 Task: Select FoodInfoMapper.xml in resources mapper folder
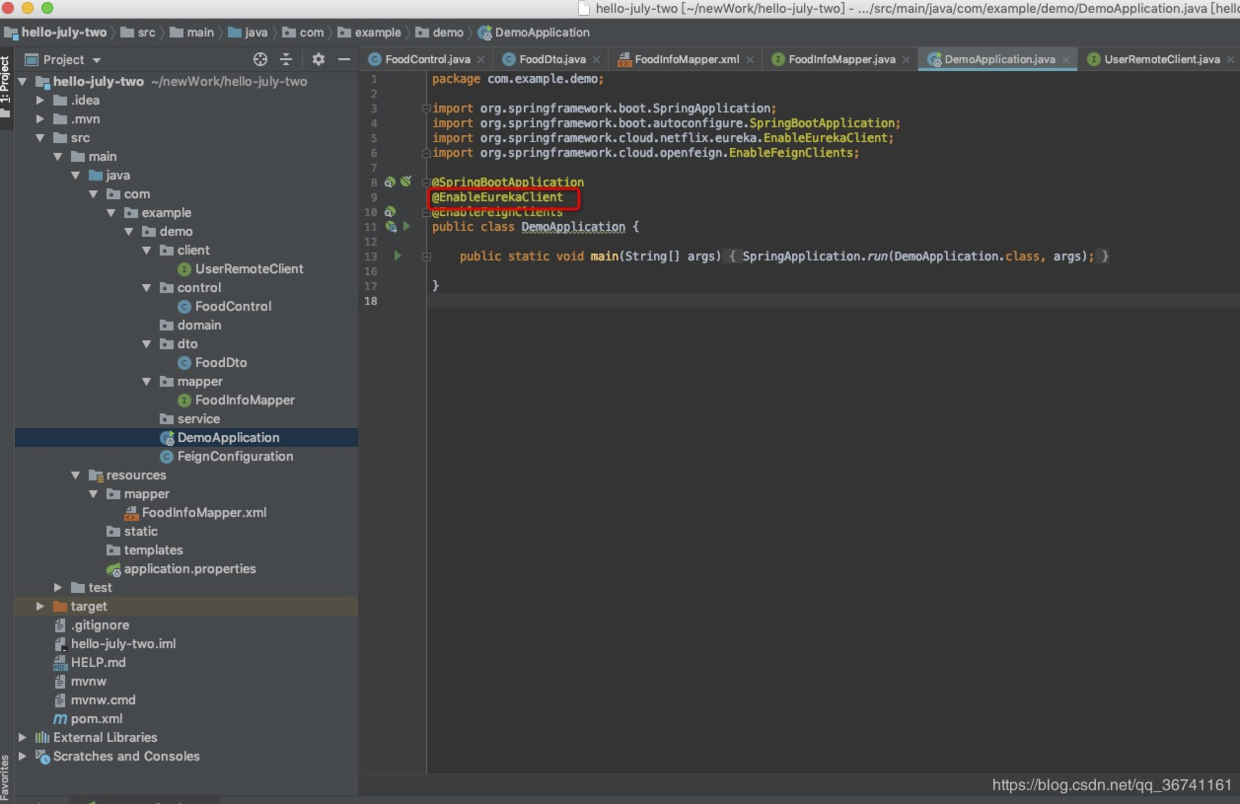pos(204,513)
